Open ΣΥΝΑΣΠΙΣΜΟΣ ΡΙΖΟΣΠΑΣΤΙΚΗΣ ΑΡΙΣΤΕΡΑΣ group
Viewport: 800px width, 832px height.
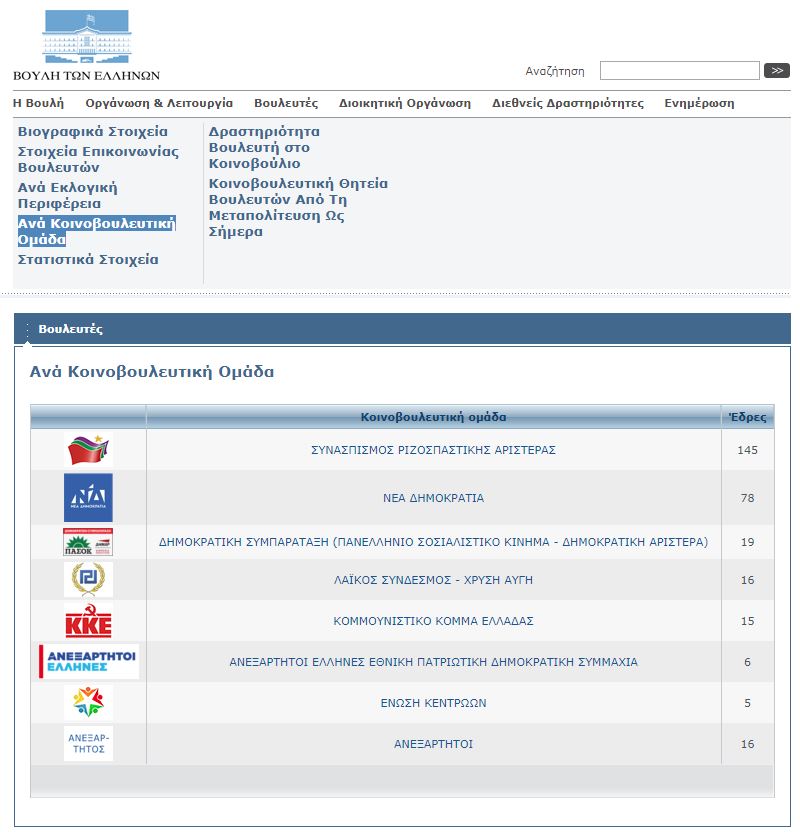coord(433,450)
